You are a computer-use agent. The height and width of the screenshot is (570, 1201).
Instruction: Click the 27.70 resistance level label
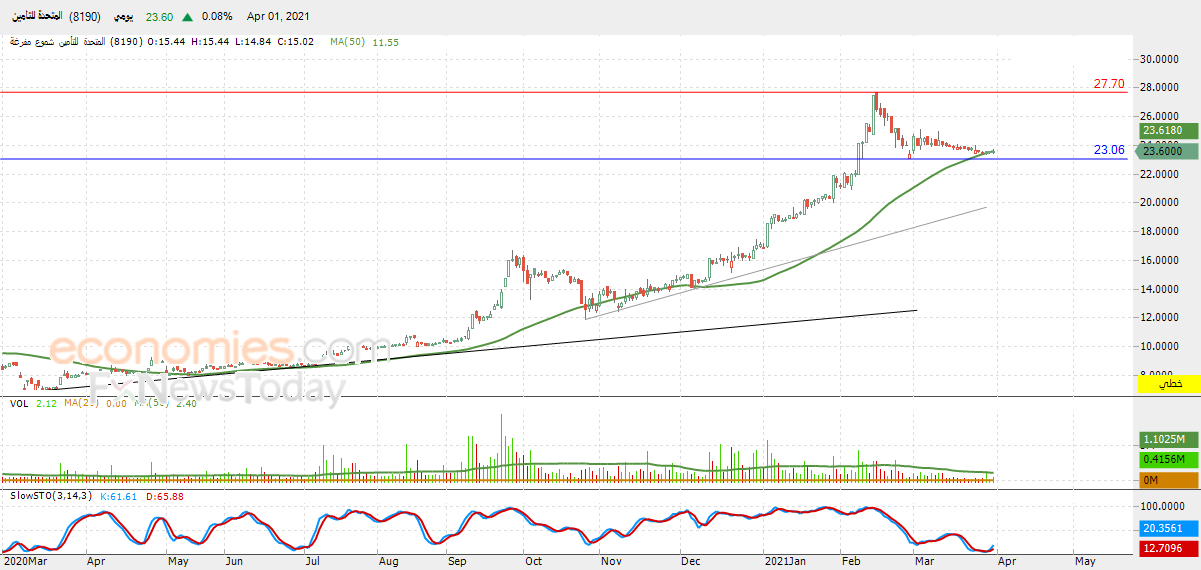click(x=1109, y=84)
